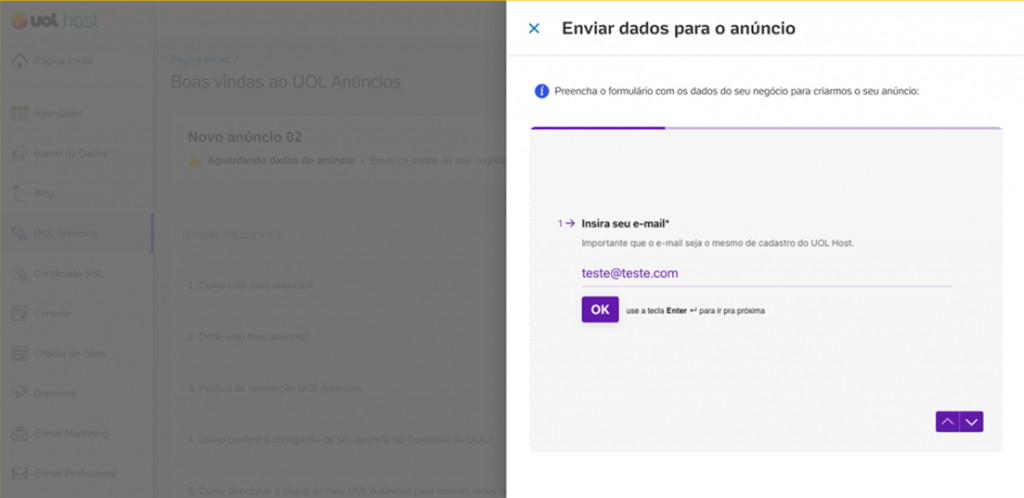Expand FAQ 1. Como criar meu anúncio?
The image size is (1024, 498).
click(250, 286)
